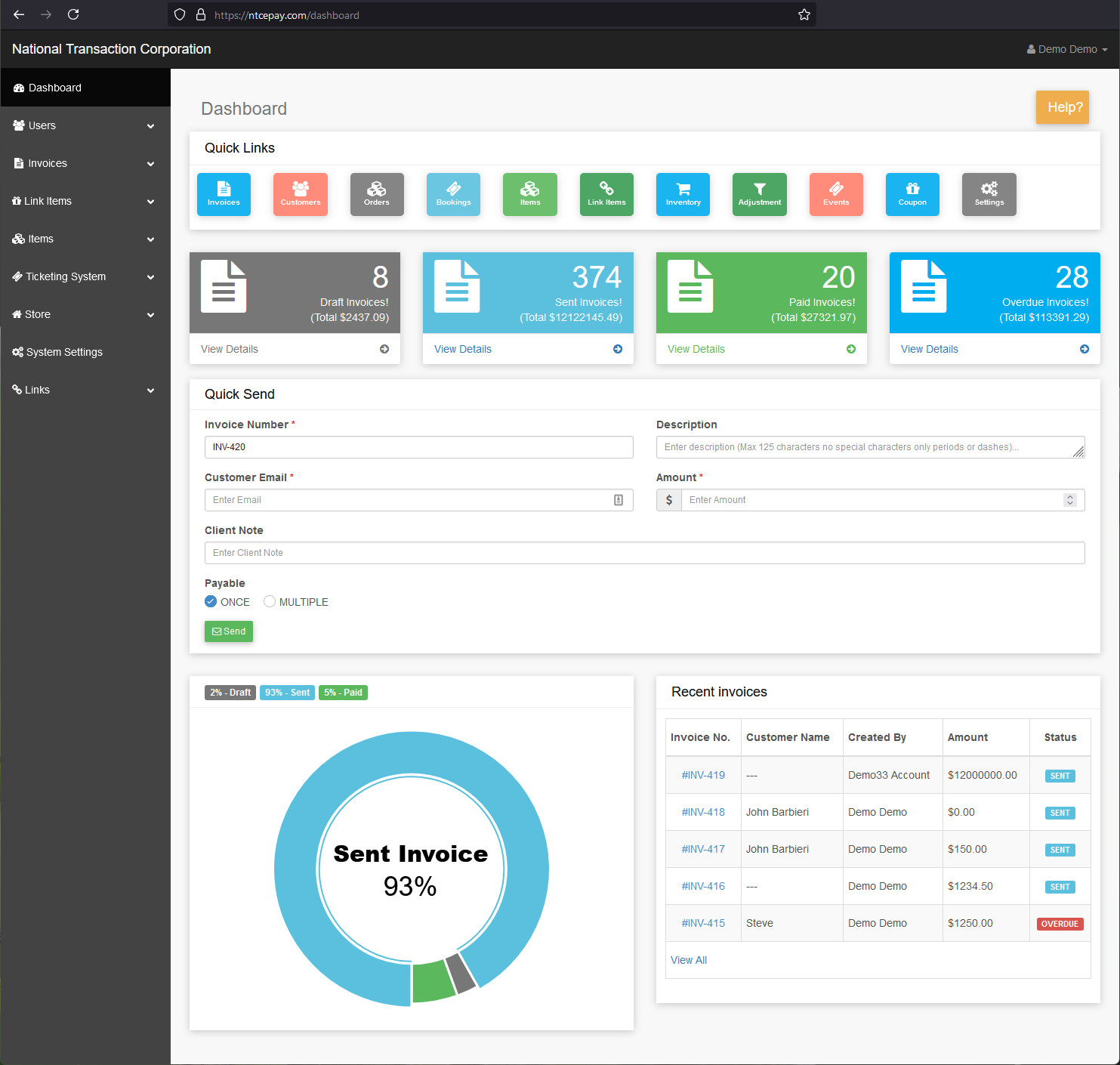Image resolution: width=1120 pixels, height=1065 pixels.
Task: Click View All under Recent invoices
Action: click(688, 960)
